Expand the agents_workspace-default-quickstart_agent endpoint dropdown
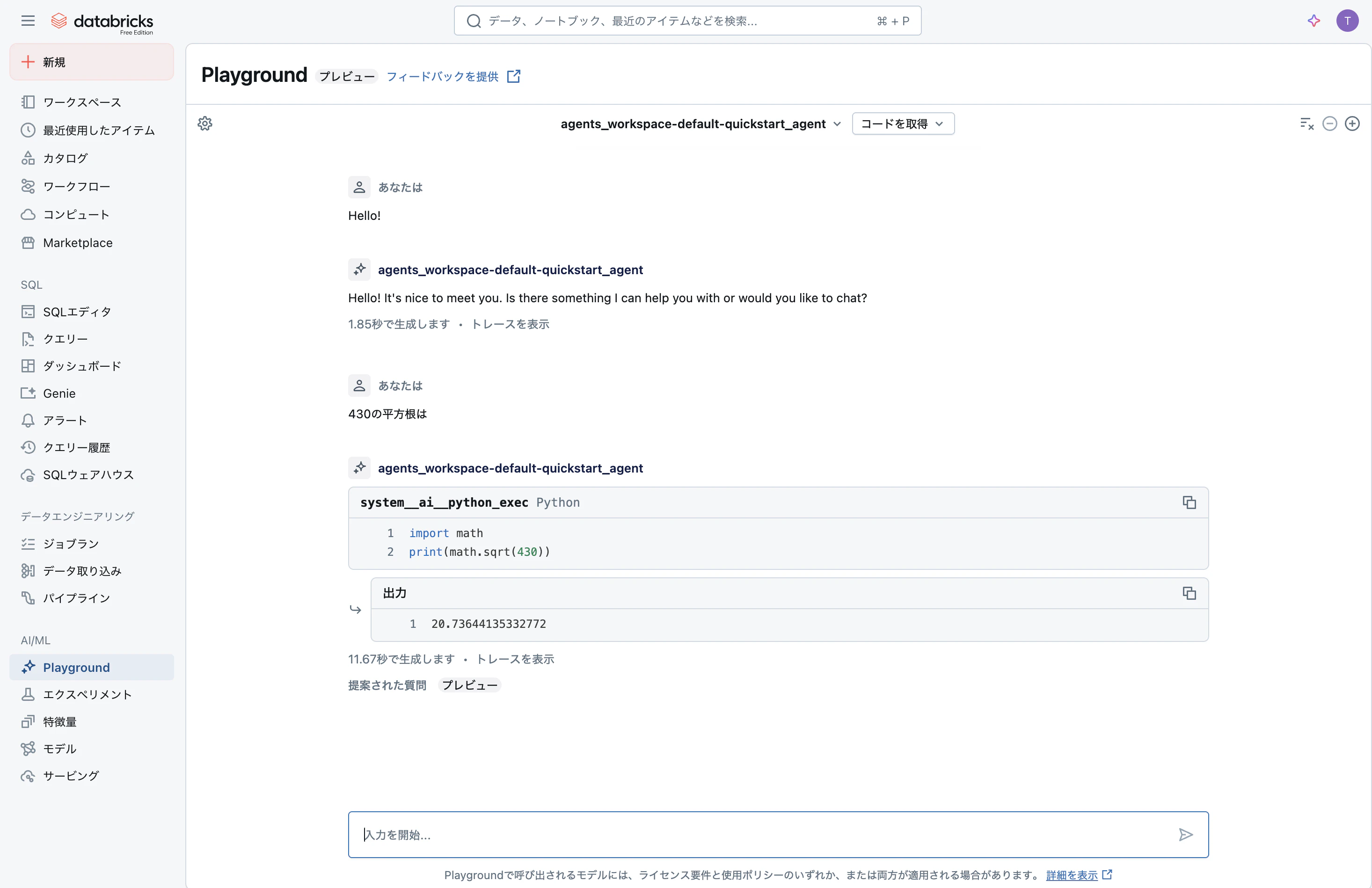This screenshot has width=1372, height=888. pyautogui.click(x=701, y=124)
